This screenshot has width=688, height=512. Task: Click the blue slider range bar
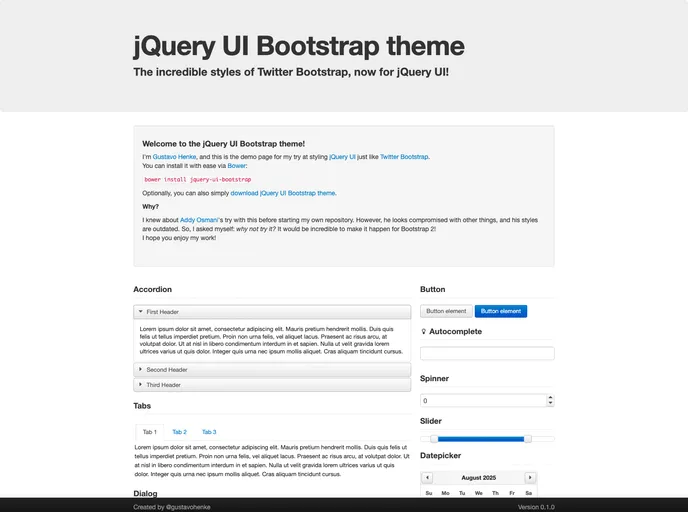[481, 439]
